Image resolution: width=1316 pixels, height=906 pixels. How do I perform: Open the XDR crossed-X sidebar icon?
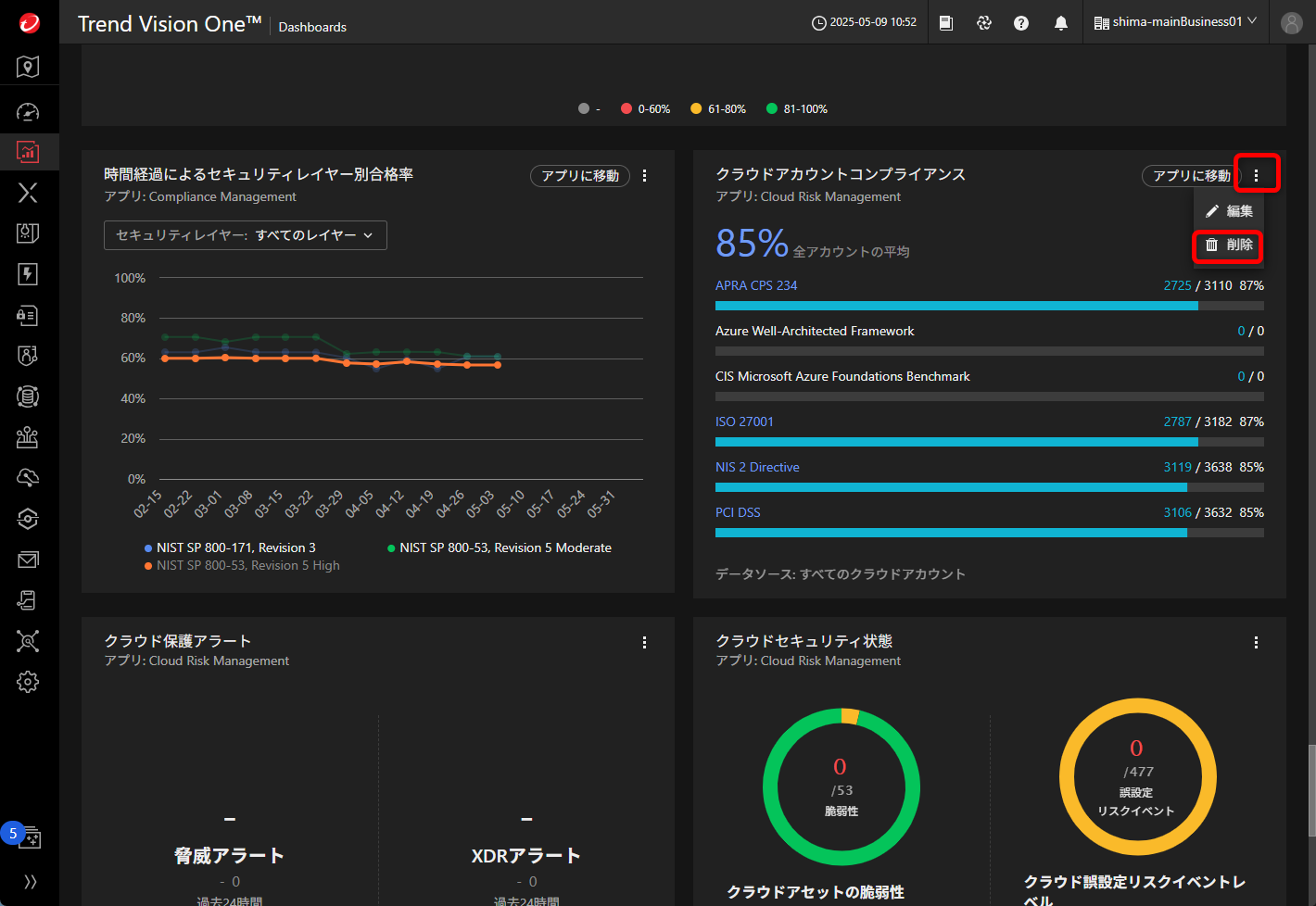tap(28, 193)
